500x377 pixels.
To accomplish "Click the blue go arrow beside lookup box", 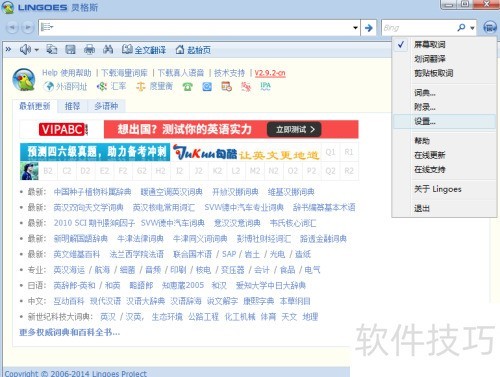I will click(369, 28).
